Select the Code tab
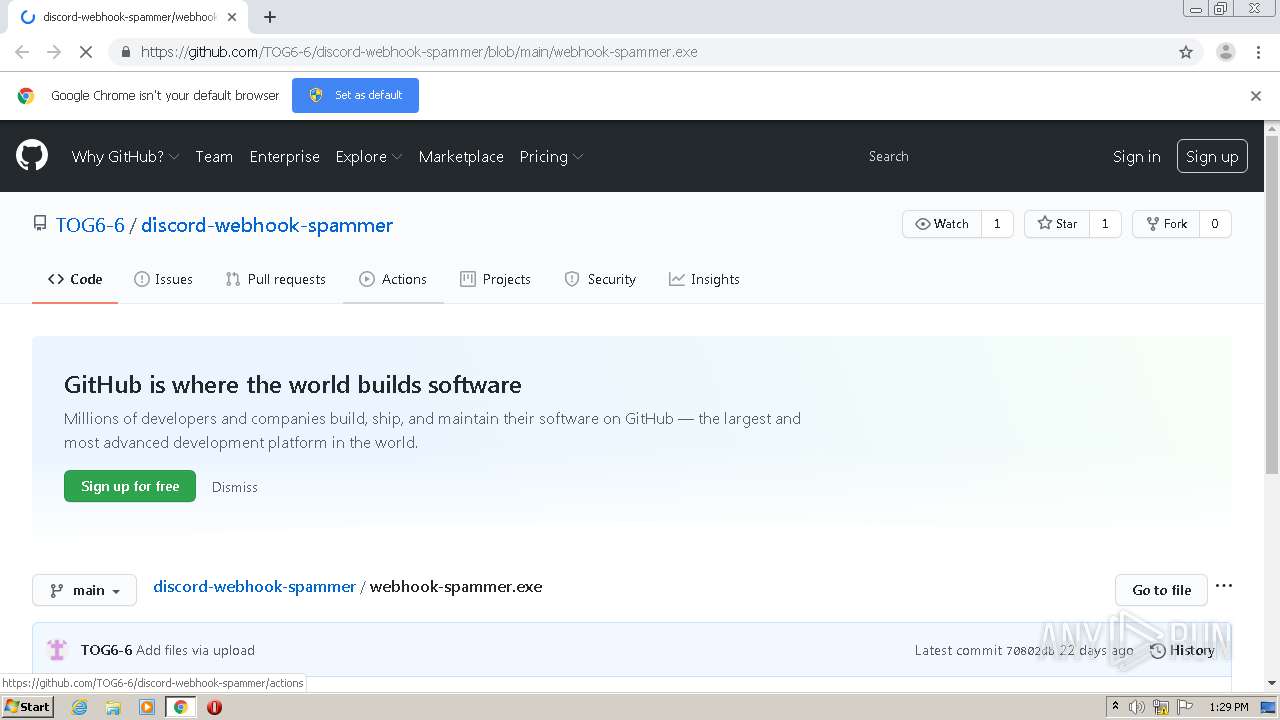This screenshot has height=720, width=1280. (75, 279)
